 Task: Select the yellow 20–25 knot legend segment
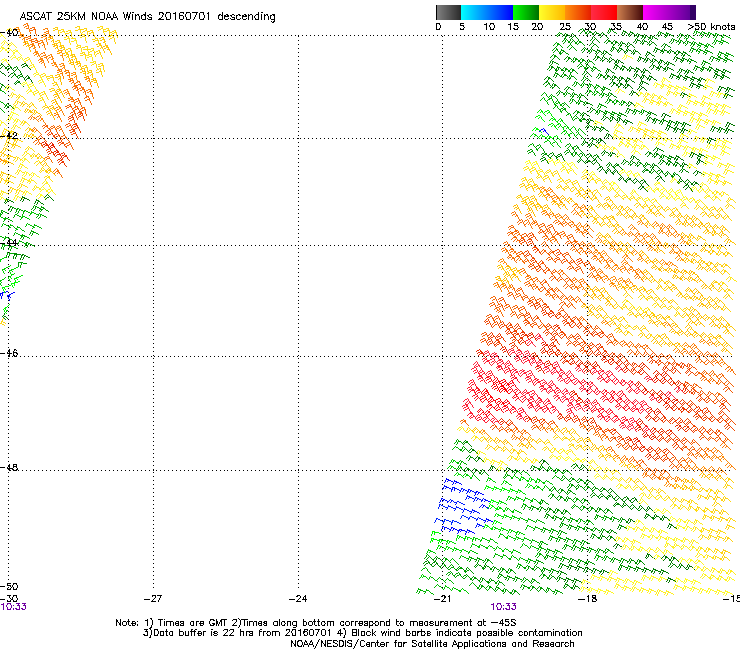click(x=552, y=12)
